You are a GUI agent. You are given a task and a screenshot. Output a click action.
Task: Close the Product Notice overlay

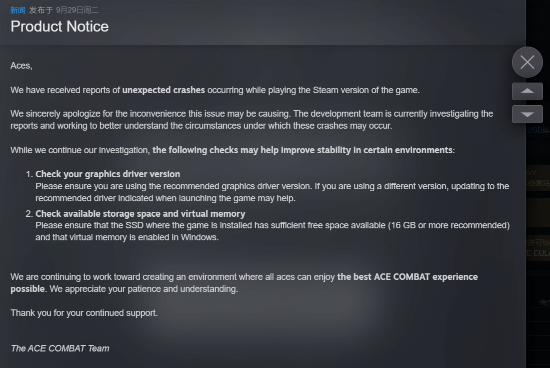pyautogui.click(x=527, y=62)
